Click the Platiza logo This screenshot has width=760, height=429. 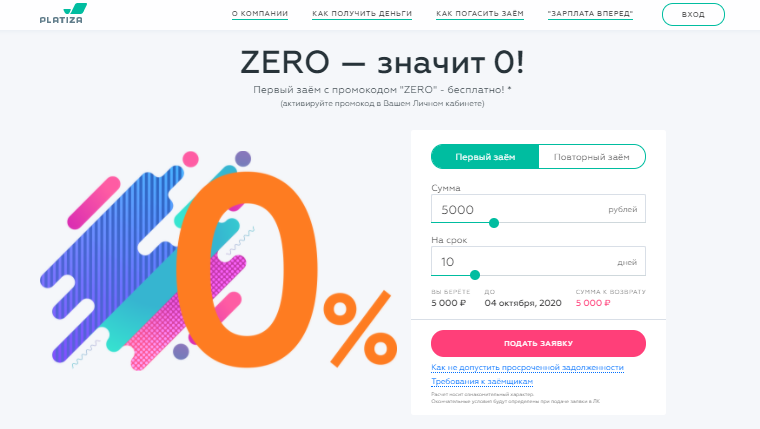63,14
